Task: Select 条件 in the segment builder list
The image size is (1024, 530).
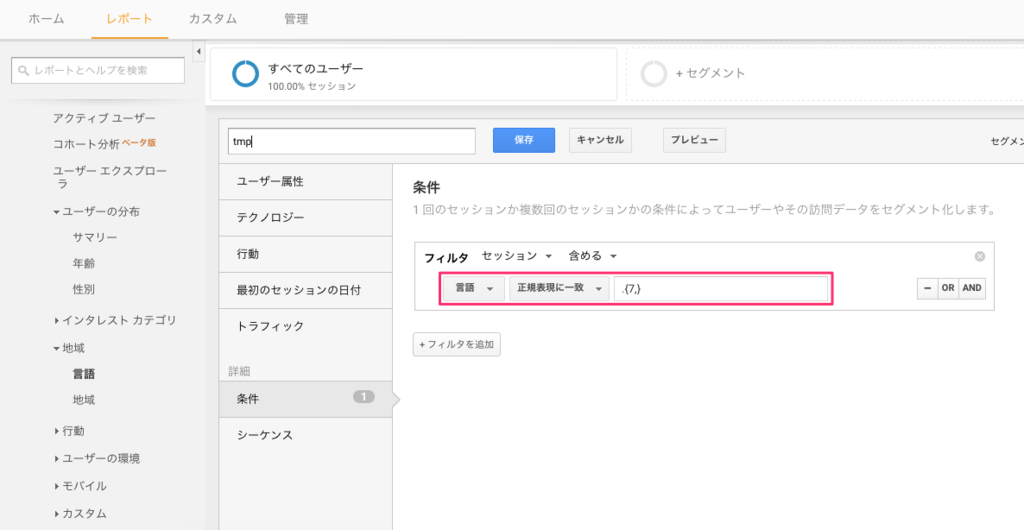Action: 306,399
